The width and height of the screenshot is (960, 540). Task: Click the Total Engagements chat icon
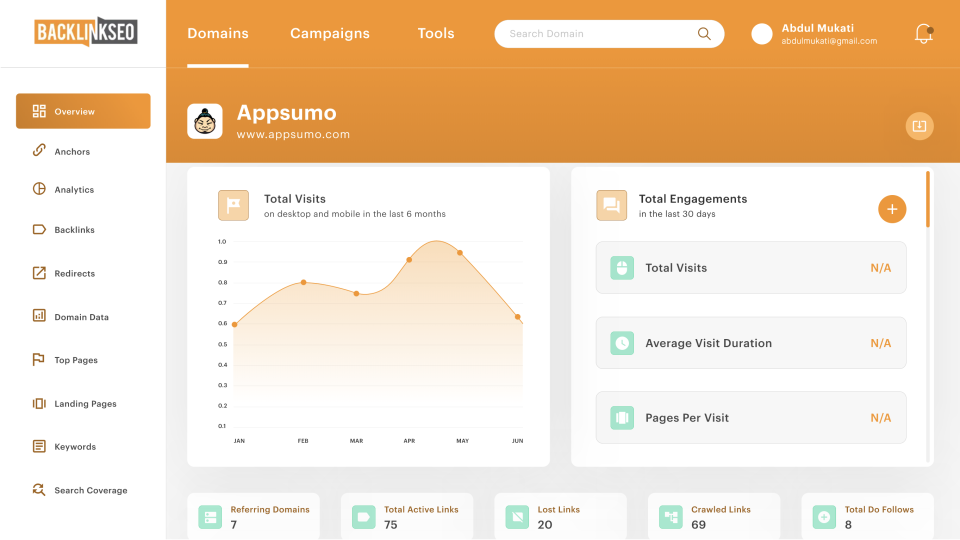point(611,205)
